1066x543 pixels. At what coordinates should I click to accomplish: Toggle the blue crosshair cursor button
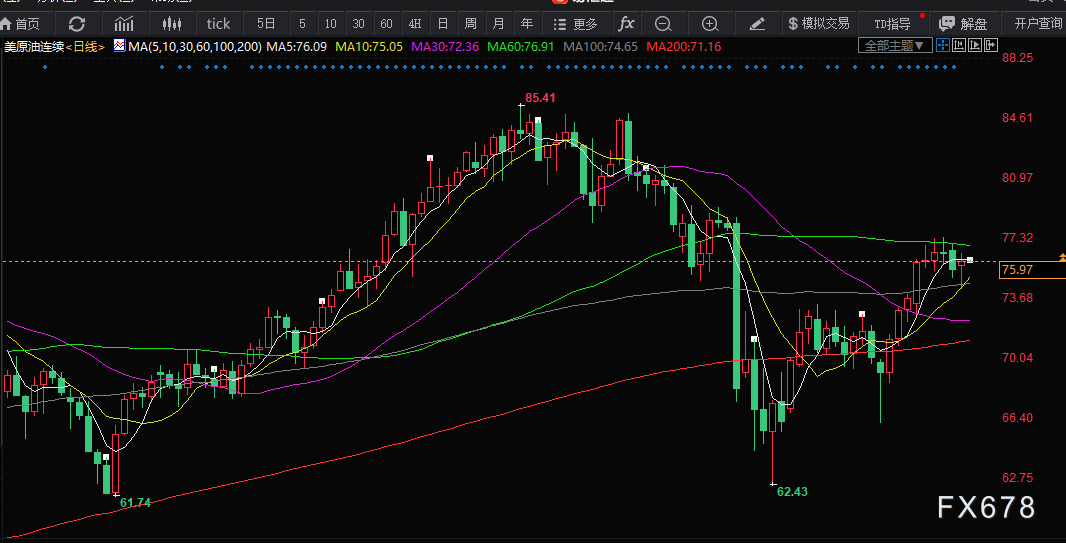point(942,46)
